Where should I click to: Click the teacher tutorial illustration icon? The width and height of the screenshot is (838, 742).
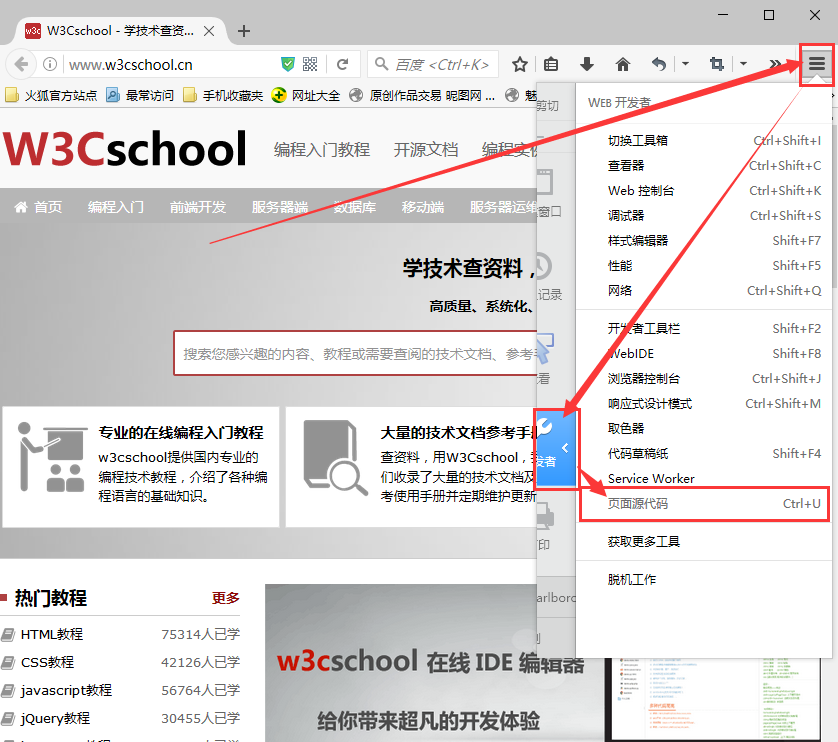coord(51,457)
